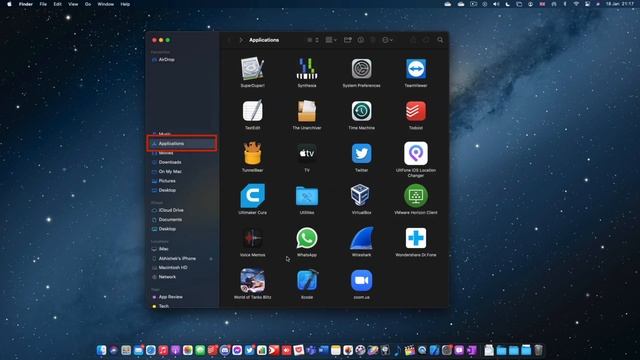Select VMware Horizon Client app icon

tap(416, 196)
